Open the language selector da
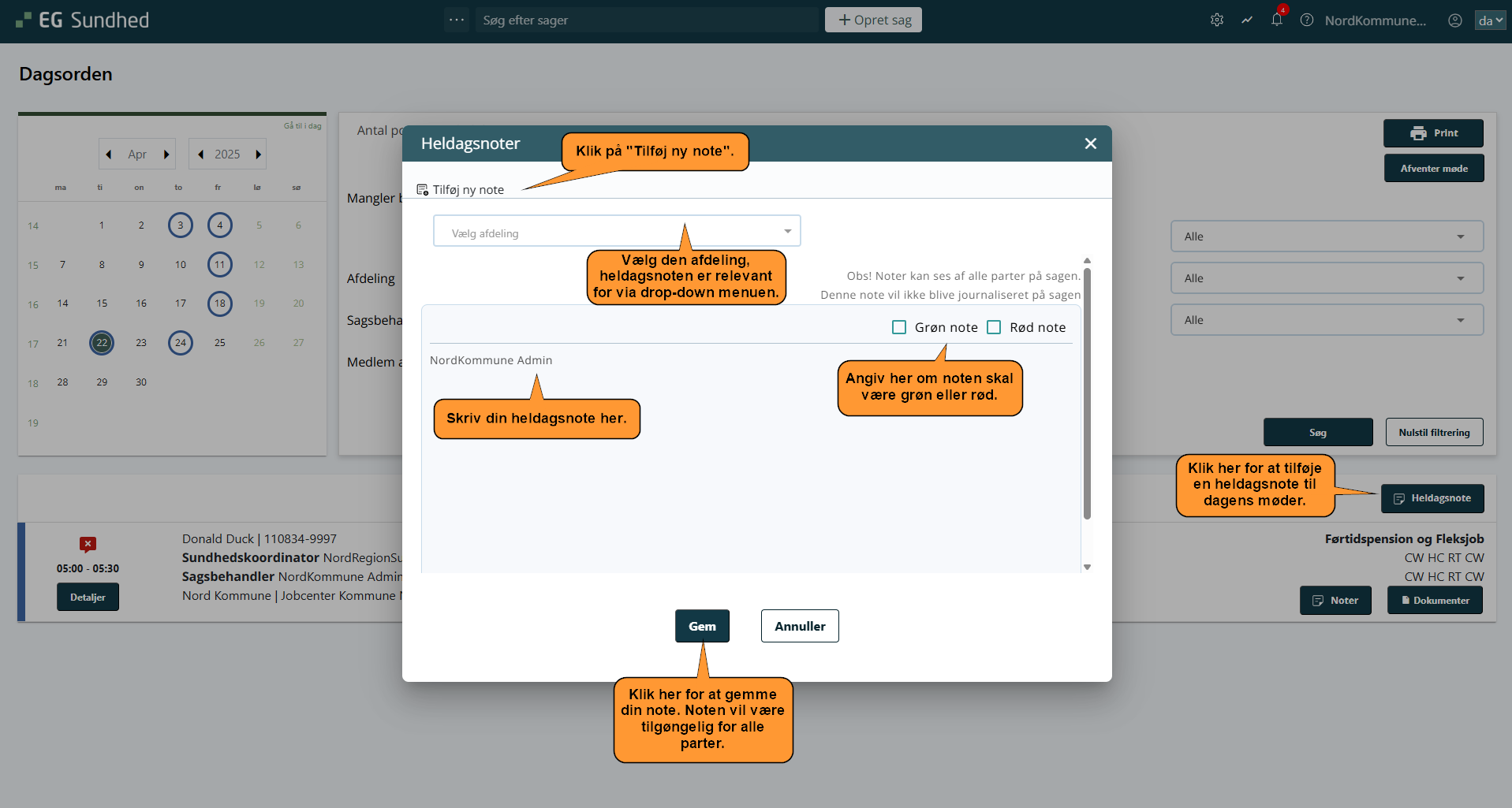The image size is (1512, 808). (x=1490, y=20)
